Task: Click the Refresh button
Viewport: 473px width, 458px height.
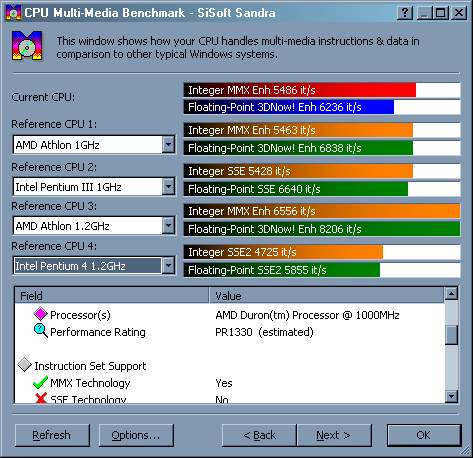Action: tap(52, 435)
